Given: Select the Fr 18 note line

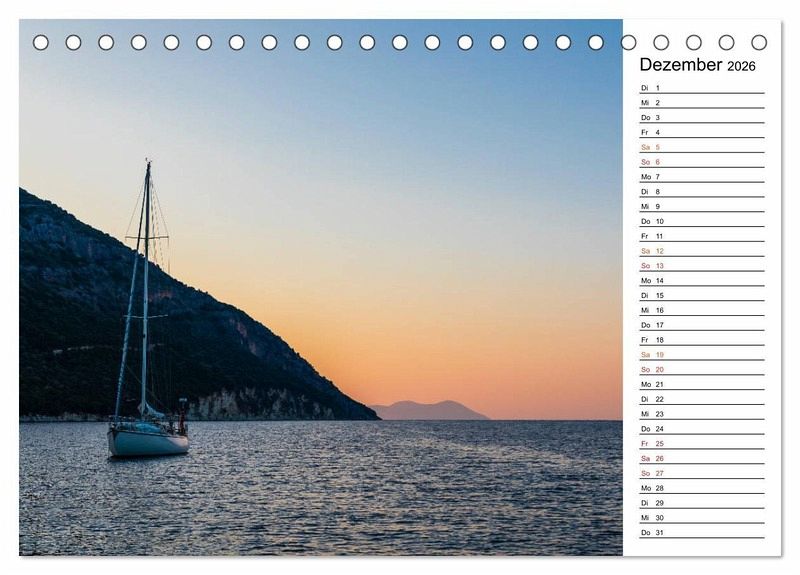Looking at the screenshot, I should pos(701,340).
